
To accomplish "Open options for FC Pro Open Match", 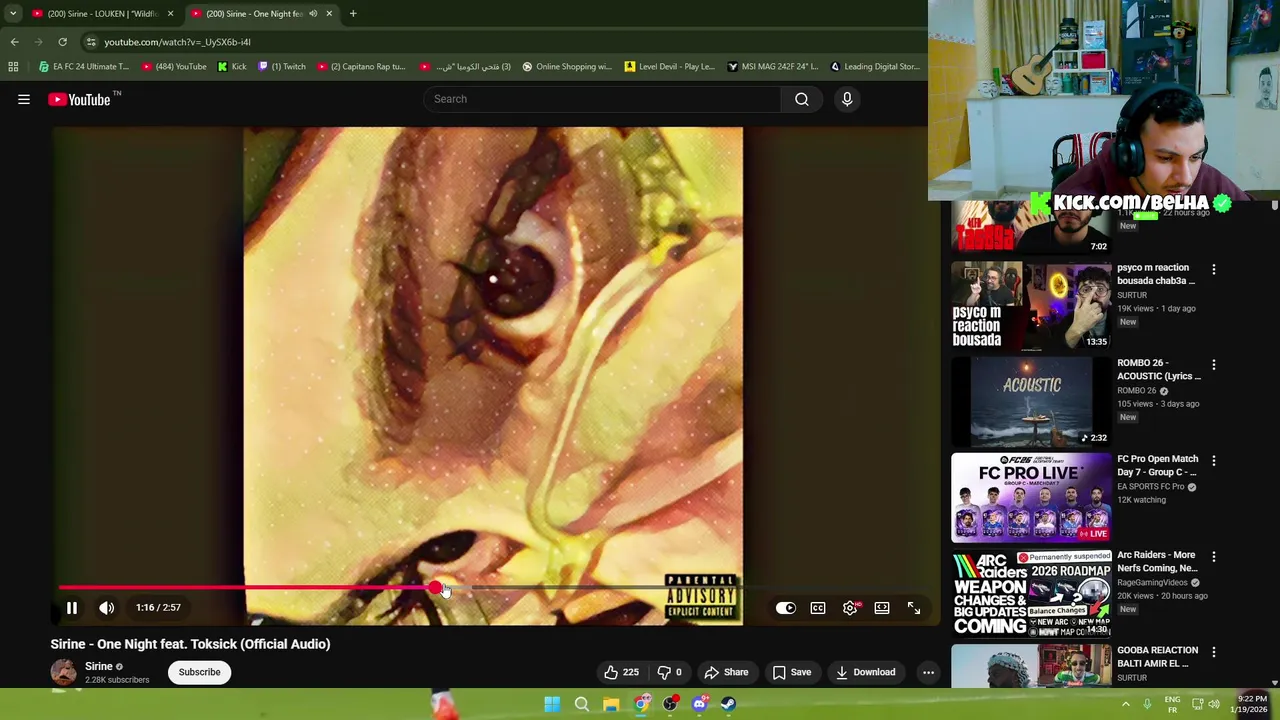I will (1214, 461).
